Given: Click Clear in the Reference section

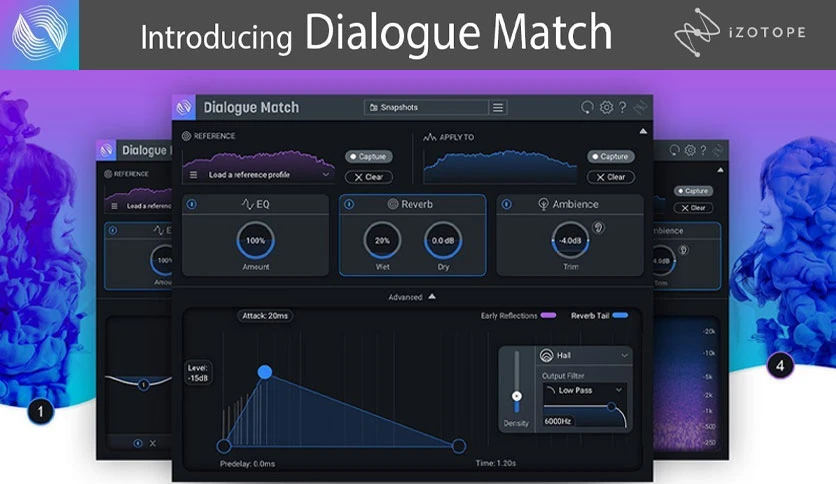Looking at the screenshot, I should pyautogui.click(x=368, y=177).
